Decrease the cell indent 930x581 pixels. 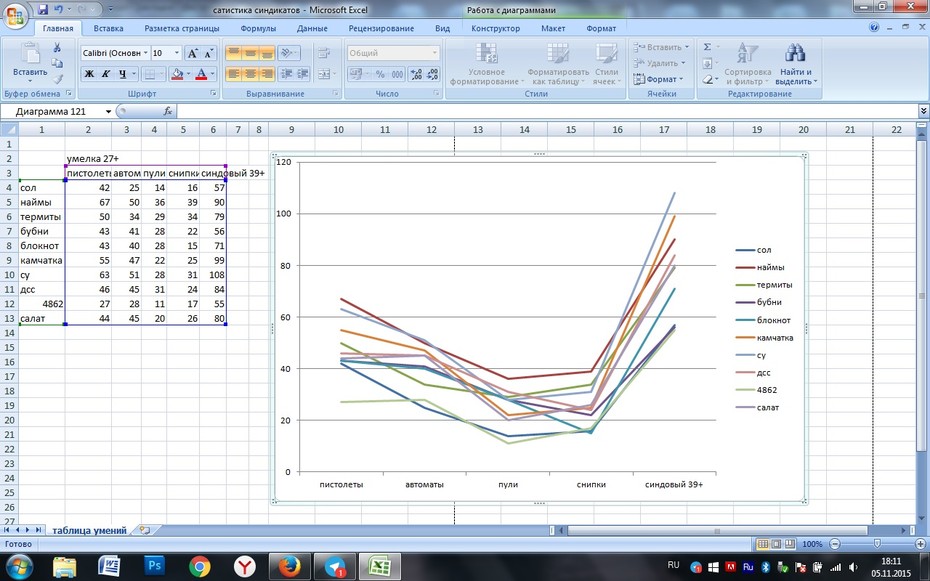point(287,74)
